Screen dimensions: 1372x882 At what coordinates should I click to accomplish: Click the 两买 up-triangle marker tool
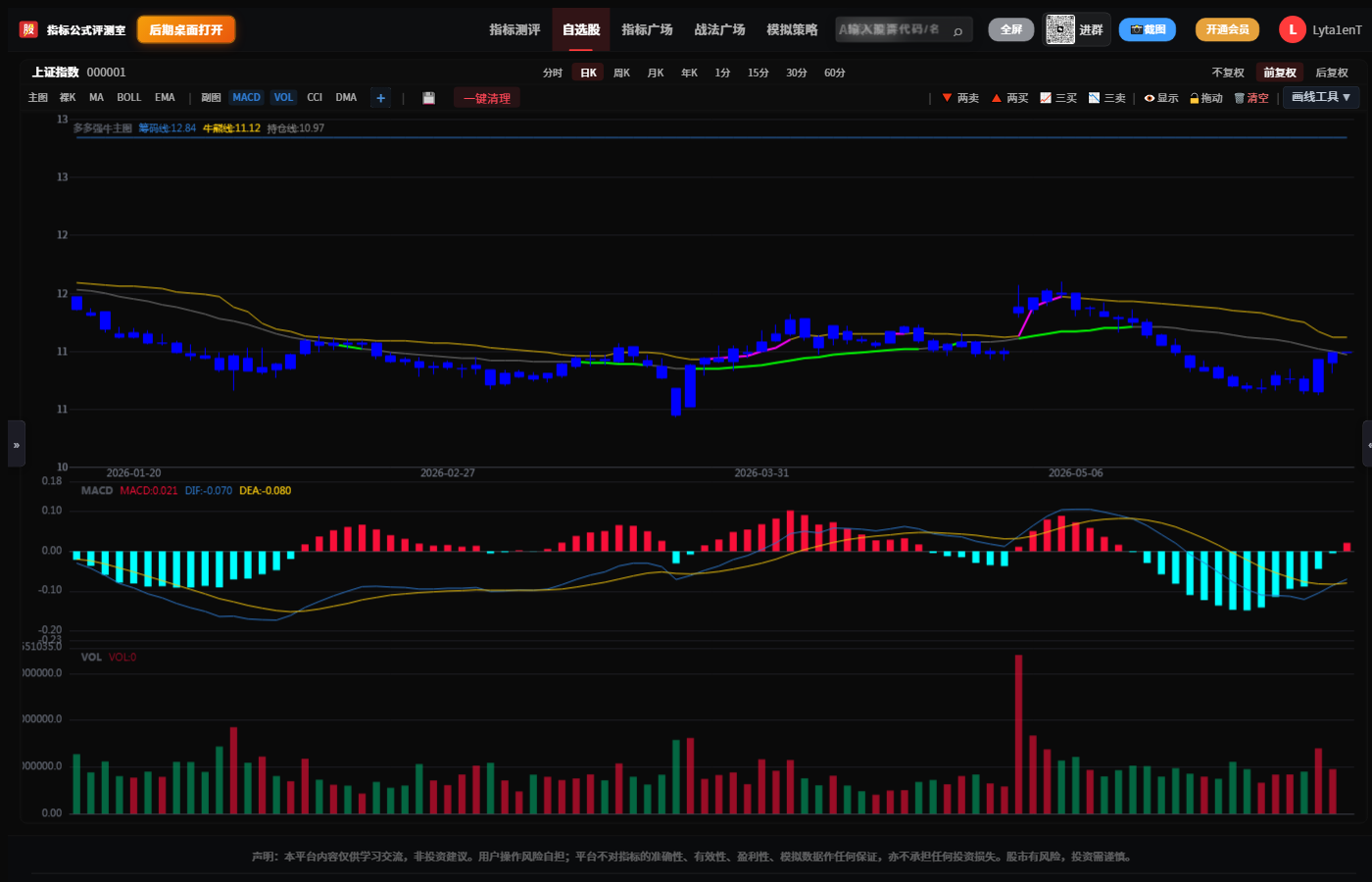(1009, 98)
